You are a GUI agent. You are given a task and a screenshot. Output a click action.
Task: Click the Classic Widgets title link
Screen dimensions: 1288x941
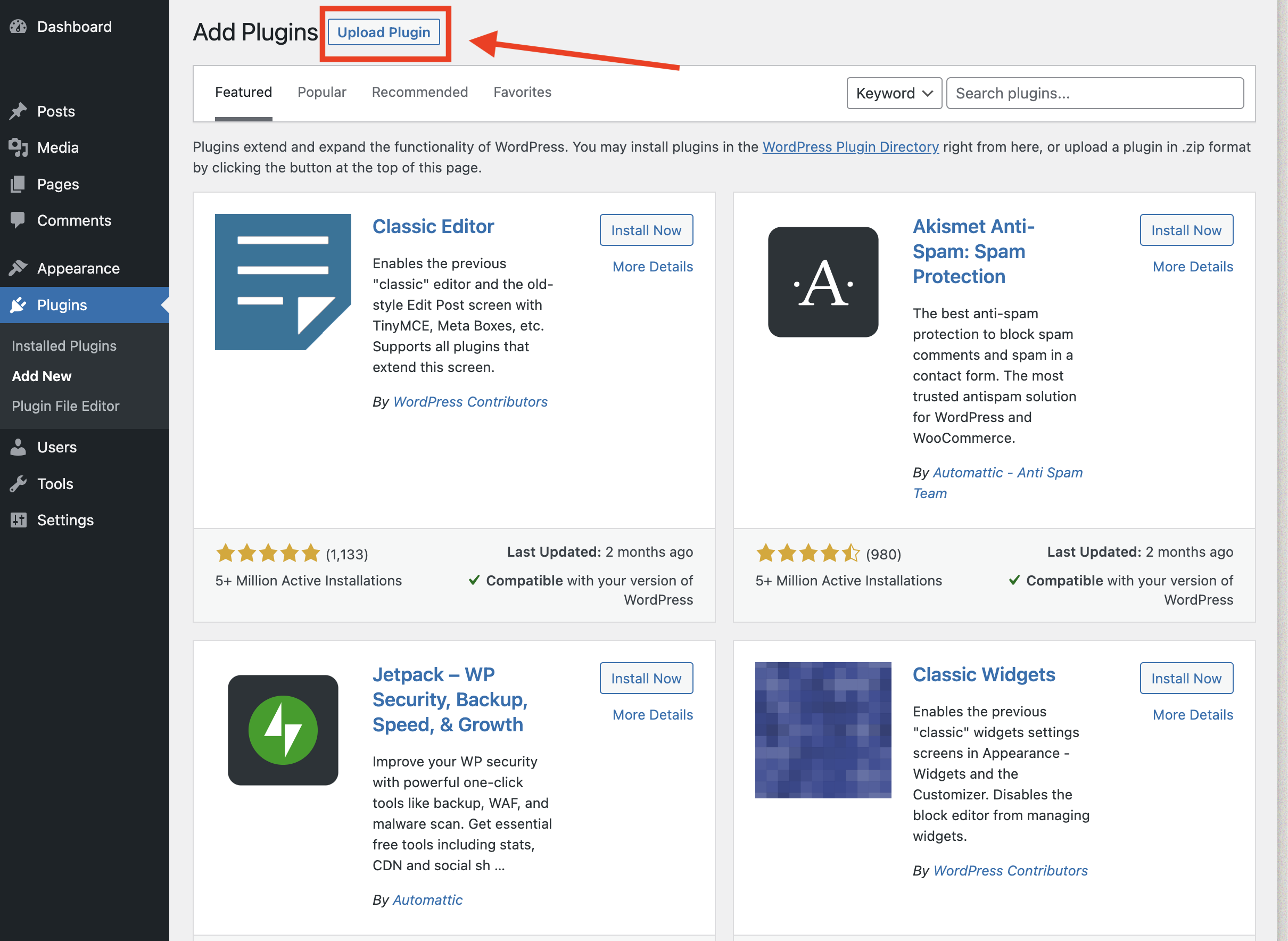[984, 674]
